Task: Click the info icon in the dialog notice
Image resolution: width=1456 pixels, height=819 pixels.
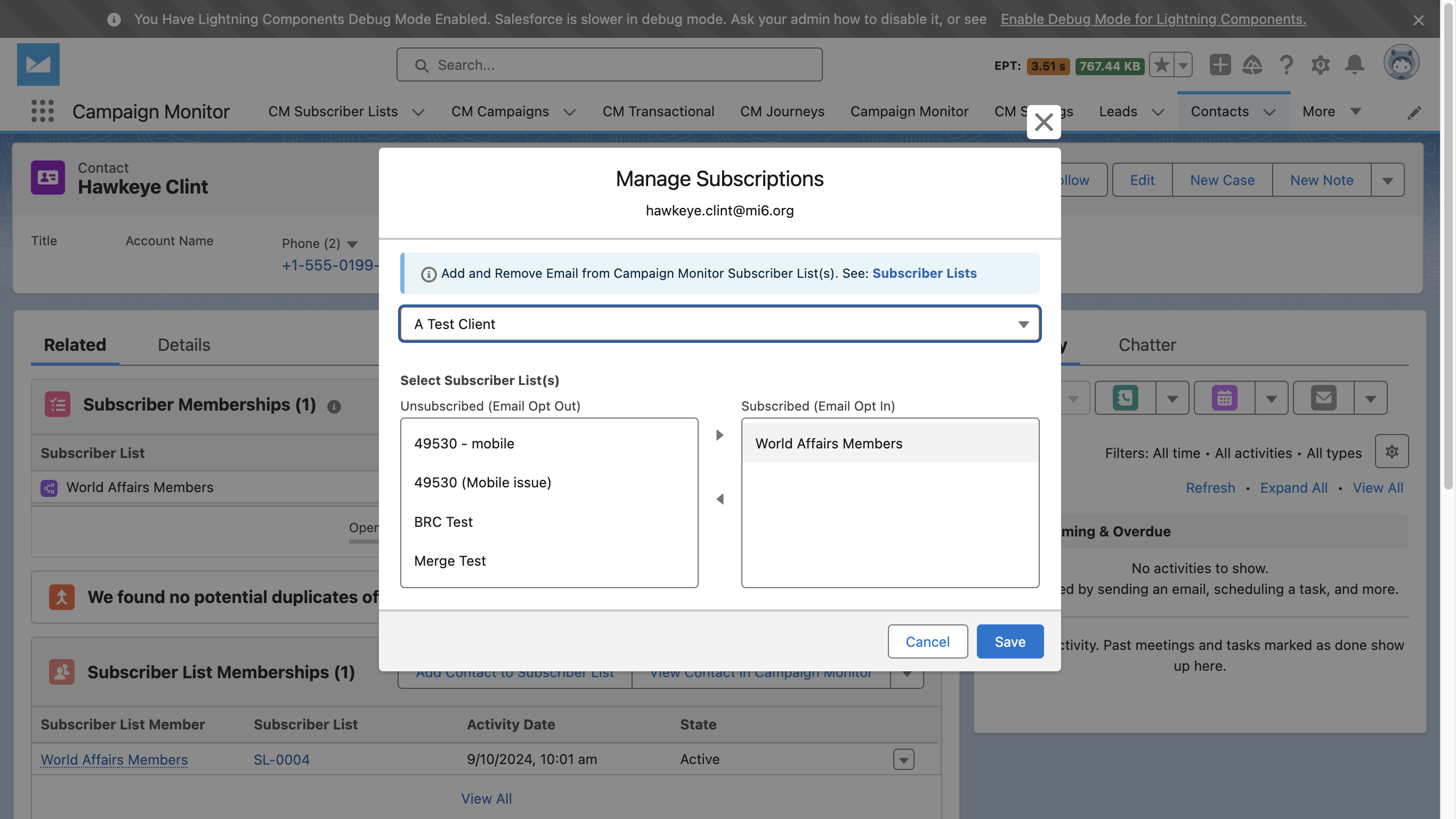Action: (428, 274)
